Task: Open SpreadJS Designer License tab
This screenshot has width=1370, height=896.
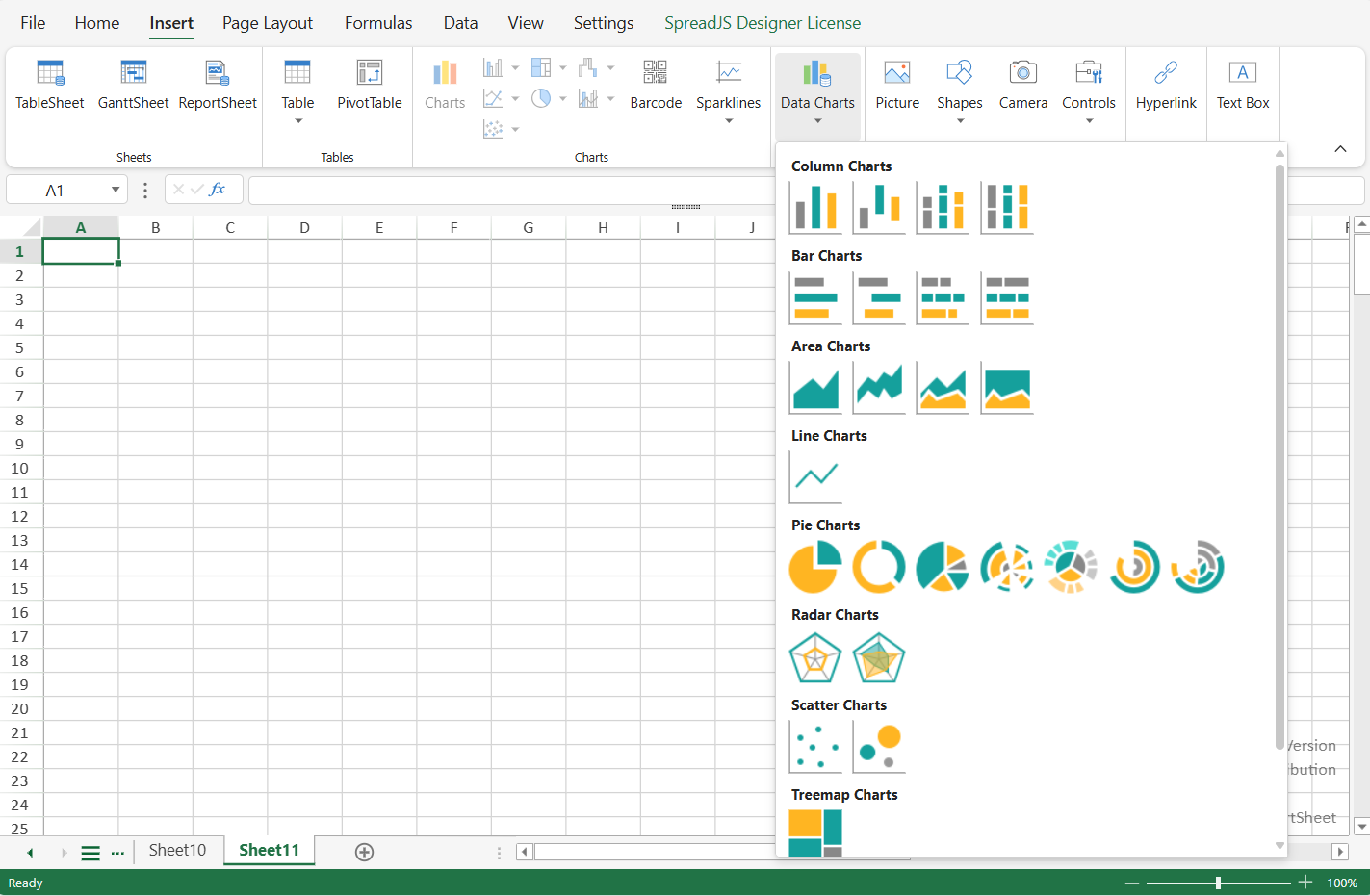Action: pyautogui.click(x=763, y=23)
